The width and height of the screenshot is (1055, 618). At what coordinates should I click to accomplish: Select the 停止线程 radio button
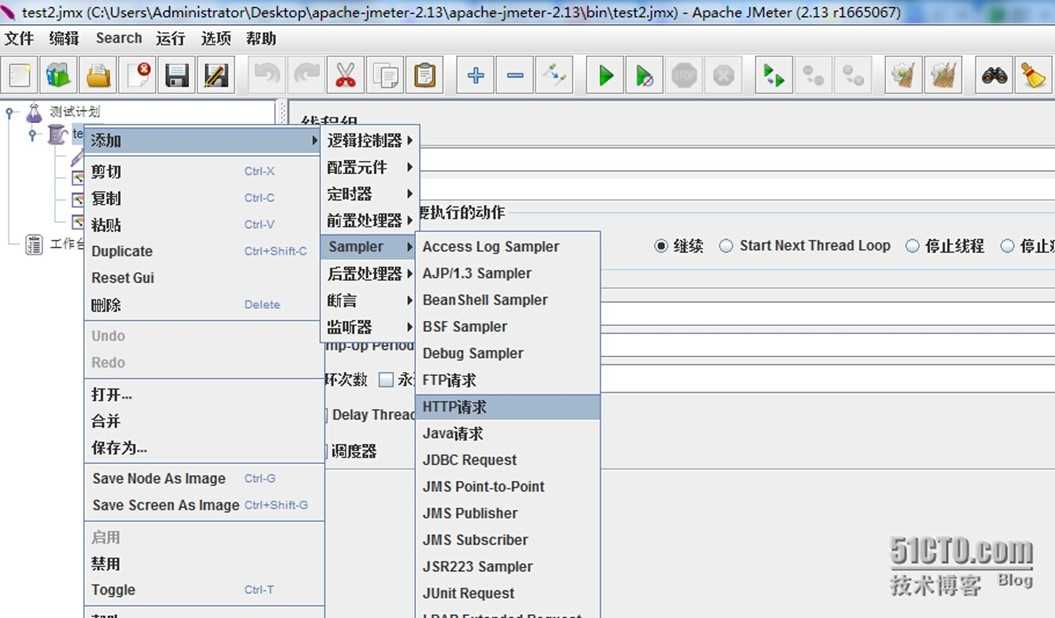[912, 246]
